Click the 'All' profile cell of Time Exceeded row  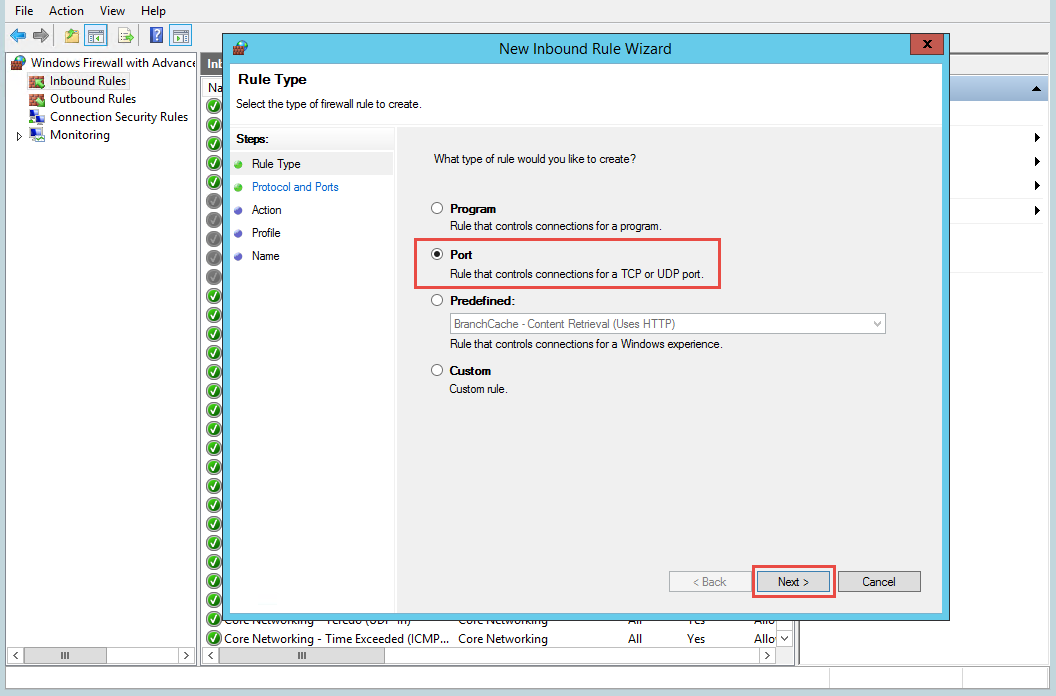635,639
